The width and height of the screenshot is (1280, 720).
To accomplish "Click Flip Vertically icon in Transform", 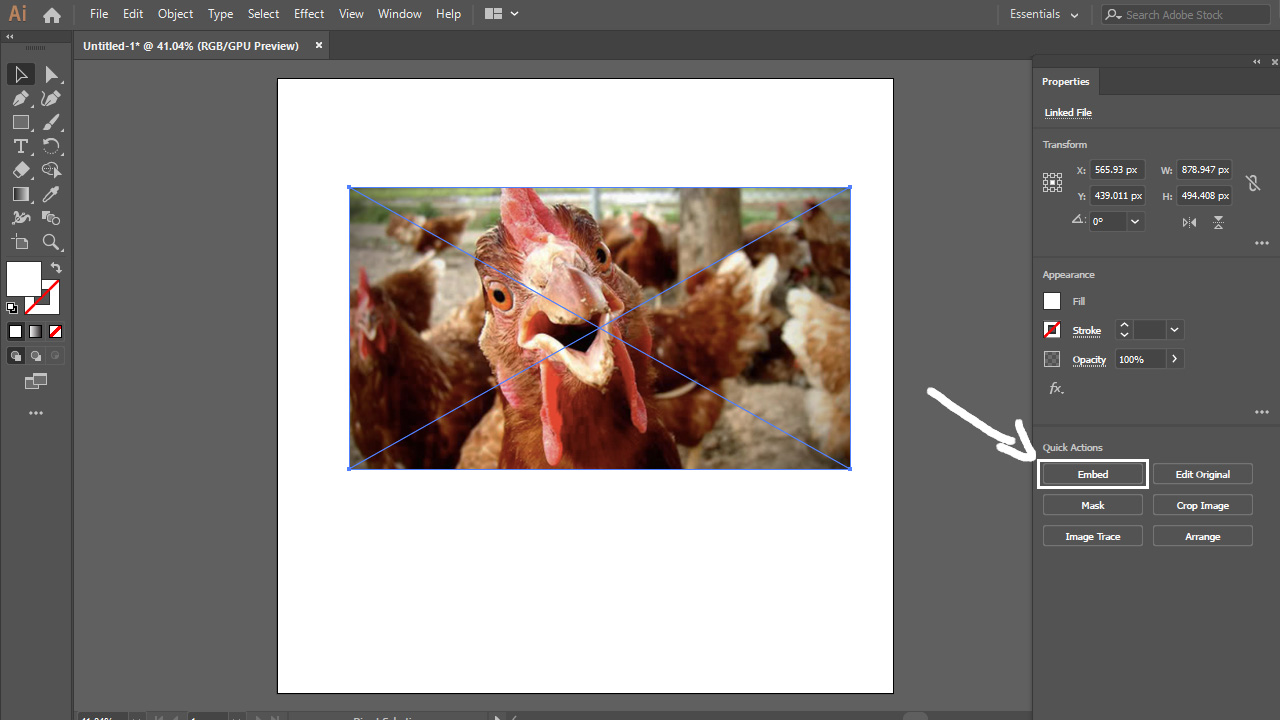I will [x=1218, y=222].
